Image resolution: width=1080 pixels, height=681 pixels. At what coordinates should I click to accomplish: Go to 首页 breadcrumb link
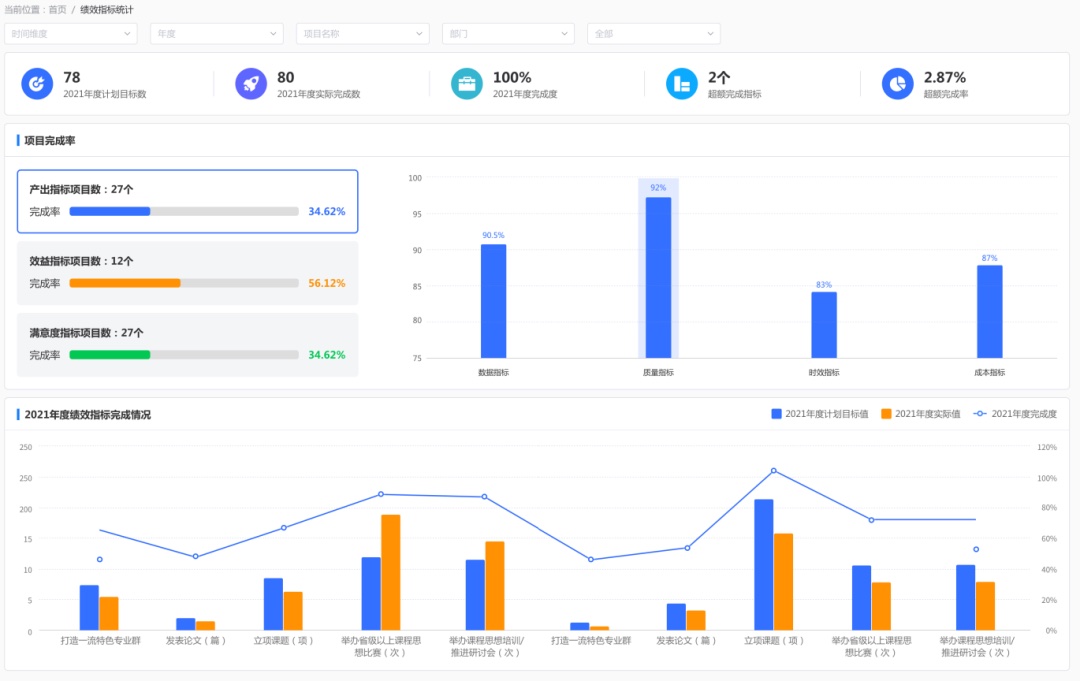[58, 10]
